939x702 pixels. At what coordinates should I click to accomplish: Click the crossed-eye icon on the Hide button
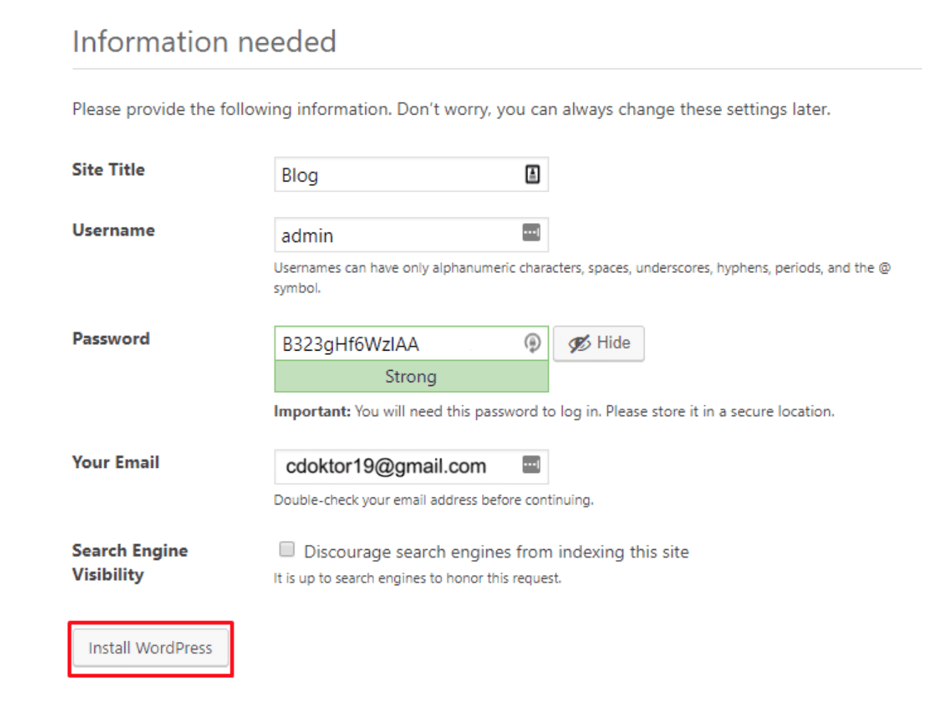point(580,343)
